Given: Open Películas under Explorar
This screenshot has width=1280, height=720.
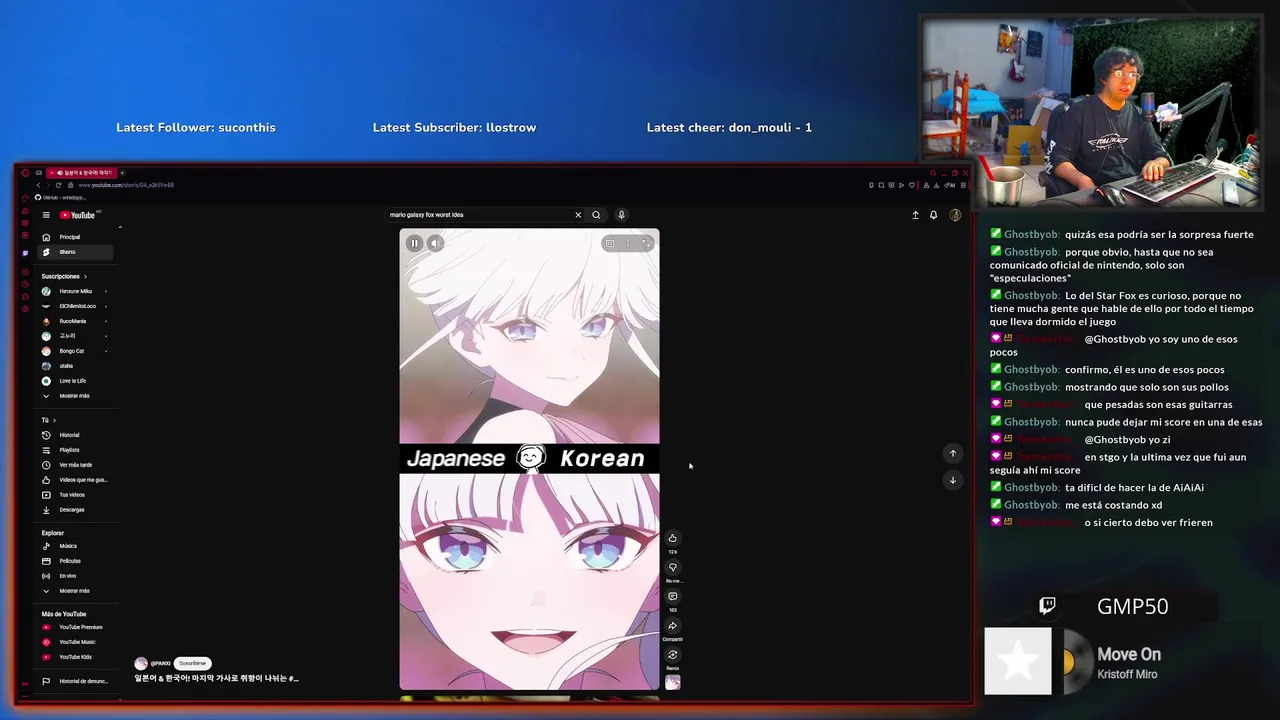Looking at the screenshot, I should (x=77, y=561).
